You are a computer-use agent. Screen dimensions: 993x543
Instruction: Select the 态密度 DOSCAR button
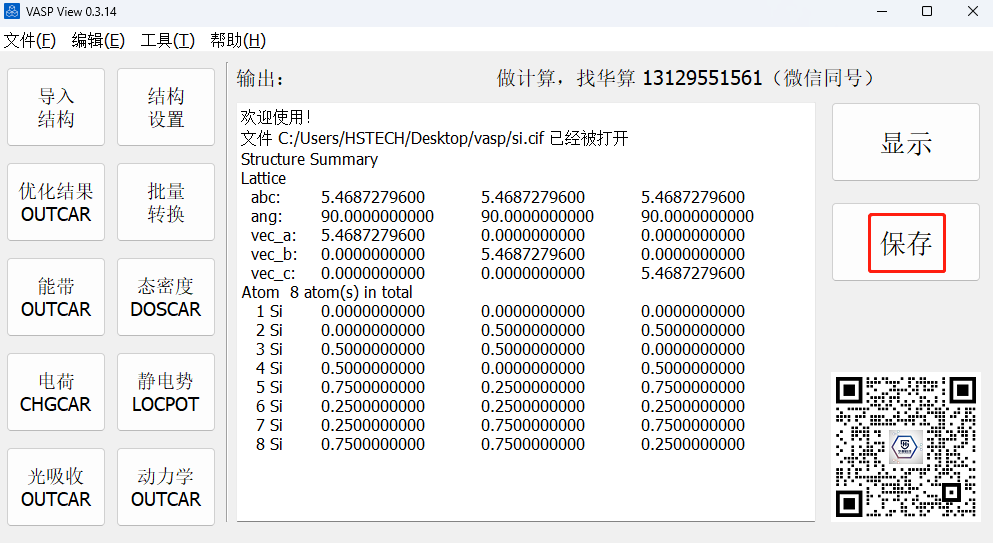click(166, 298)
